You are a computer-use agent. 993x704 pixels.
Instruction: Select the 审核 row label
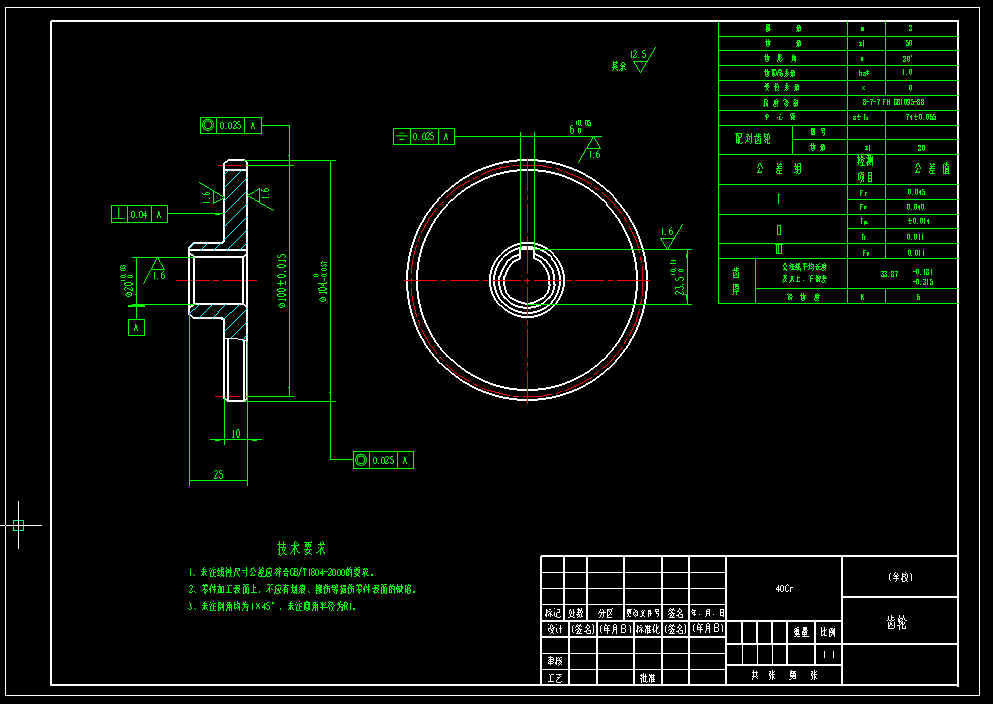[554, 661]
